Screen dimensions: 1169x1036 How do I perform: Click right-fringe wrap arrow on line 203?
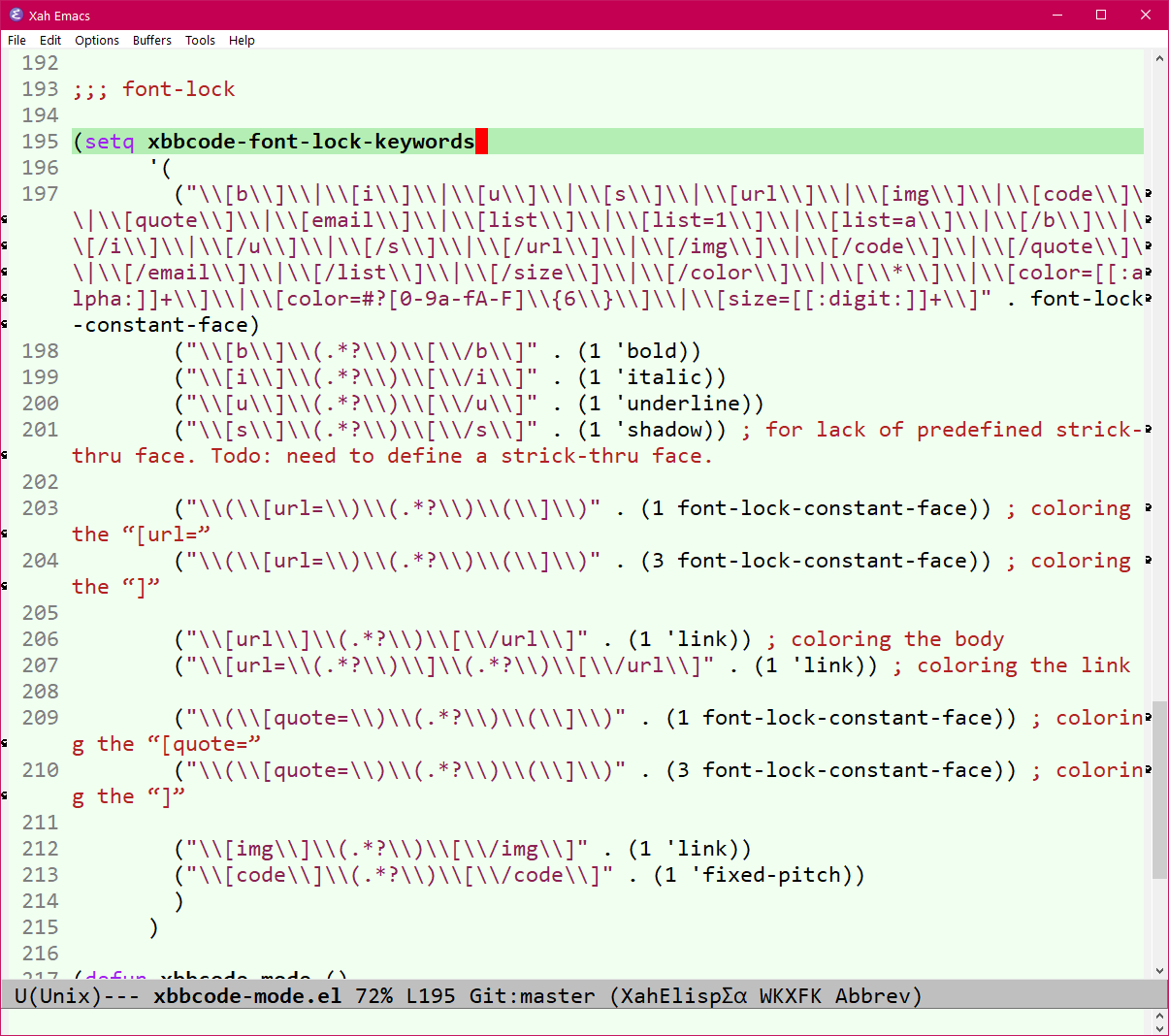pos(1149,508)
